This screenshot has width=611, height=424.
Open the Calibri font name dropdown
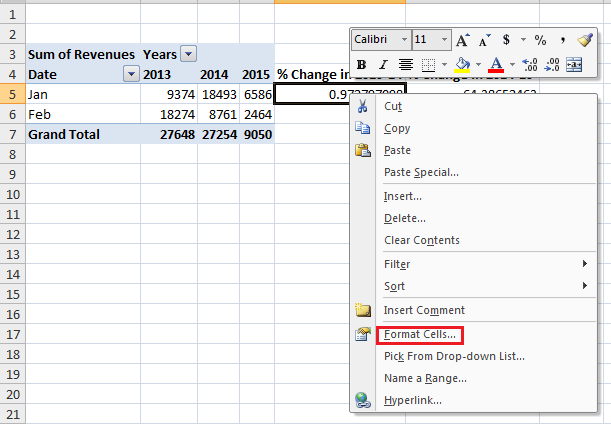click(x=404, y=40)
